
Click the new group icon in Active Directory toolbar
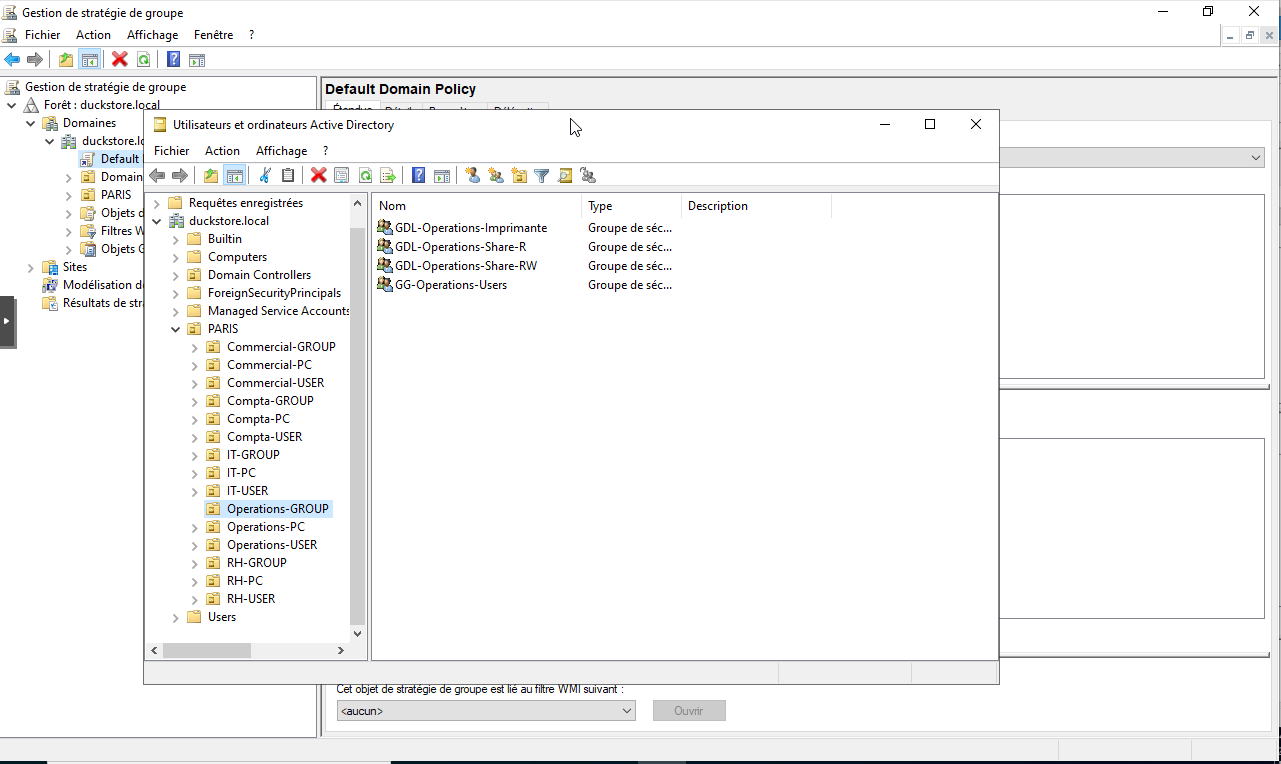point(495,176)
